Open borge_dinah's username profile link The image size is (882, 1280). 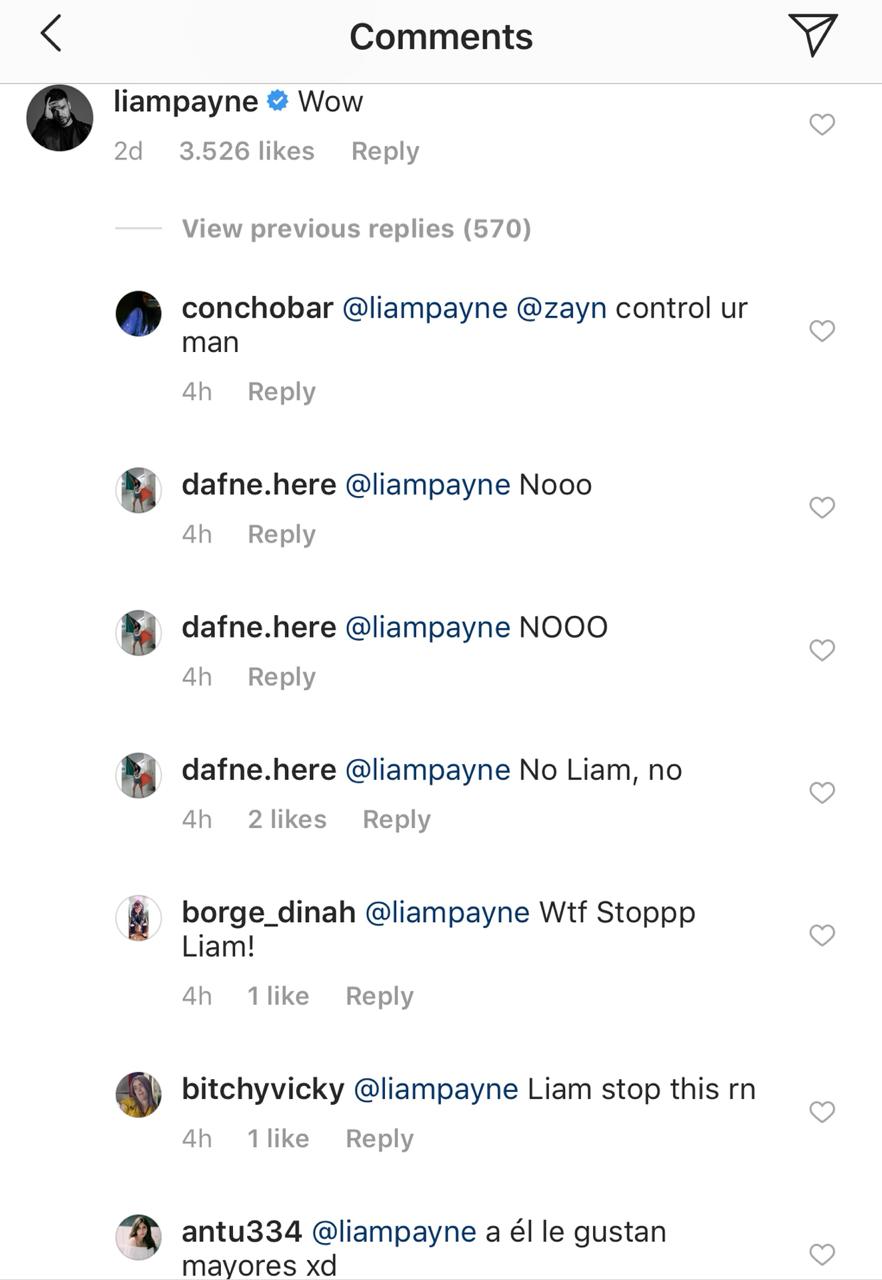coord(268,912)
